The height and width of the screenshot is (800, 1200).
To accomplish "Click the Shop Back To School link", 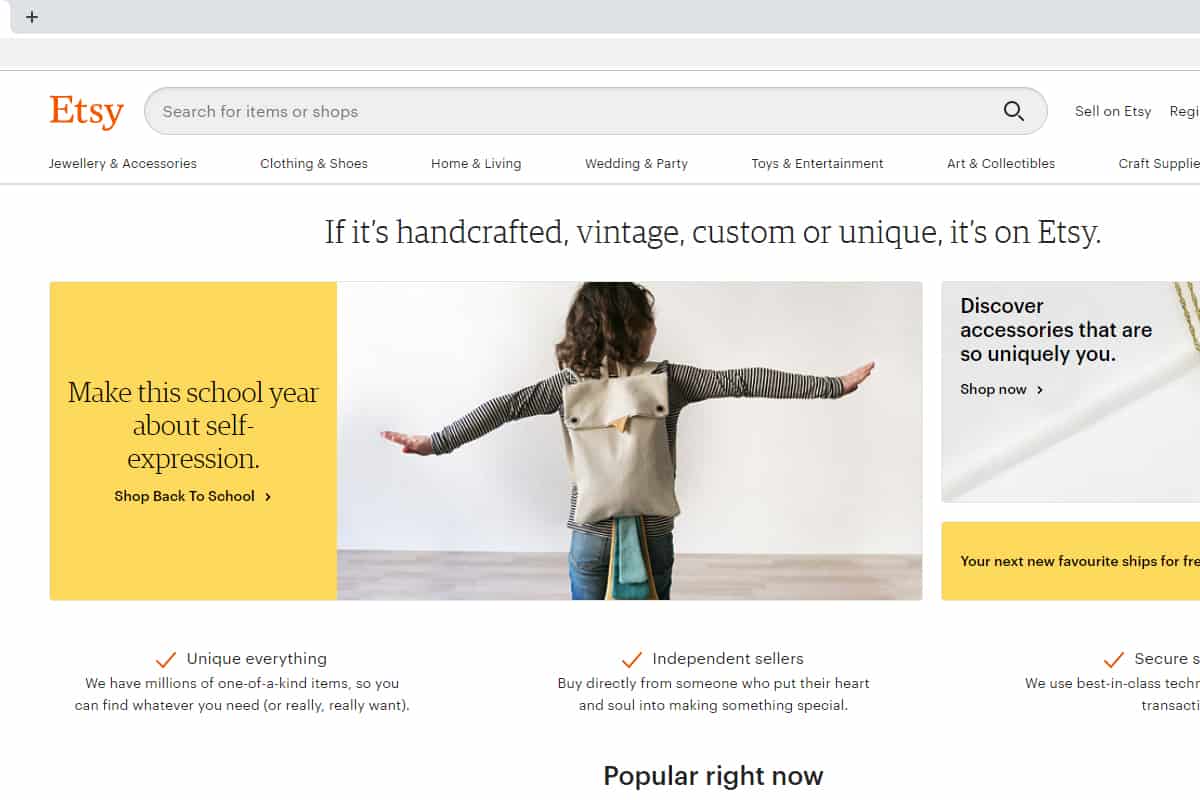I will tap(184, 496).
